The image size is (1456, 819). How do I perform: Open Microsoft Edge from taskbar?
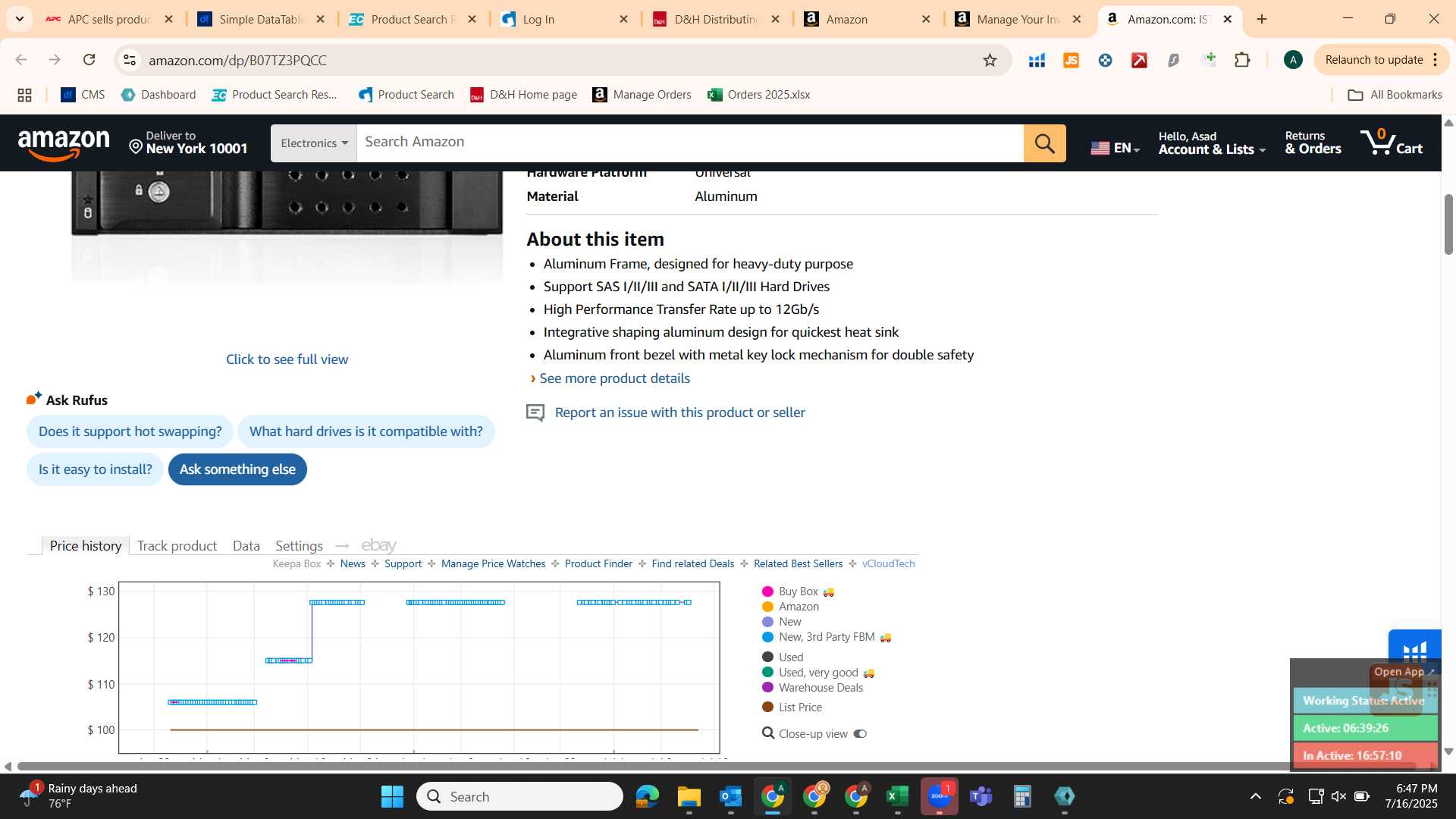[x=647, y=796]
